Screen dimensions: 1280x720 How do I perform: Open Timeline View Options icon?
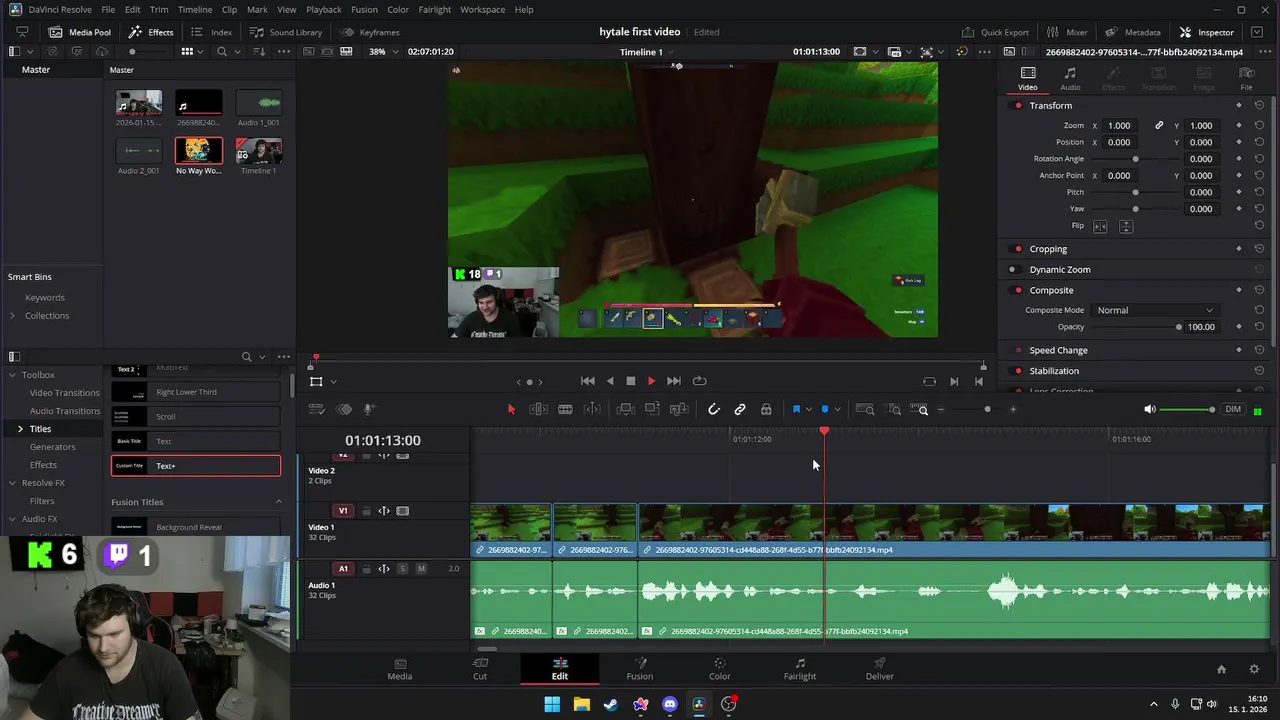click(316, 409)
